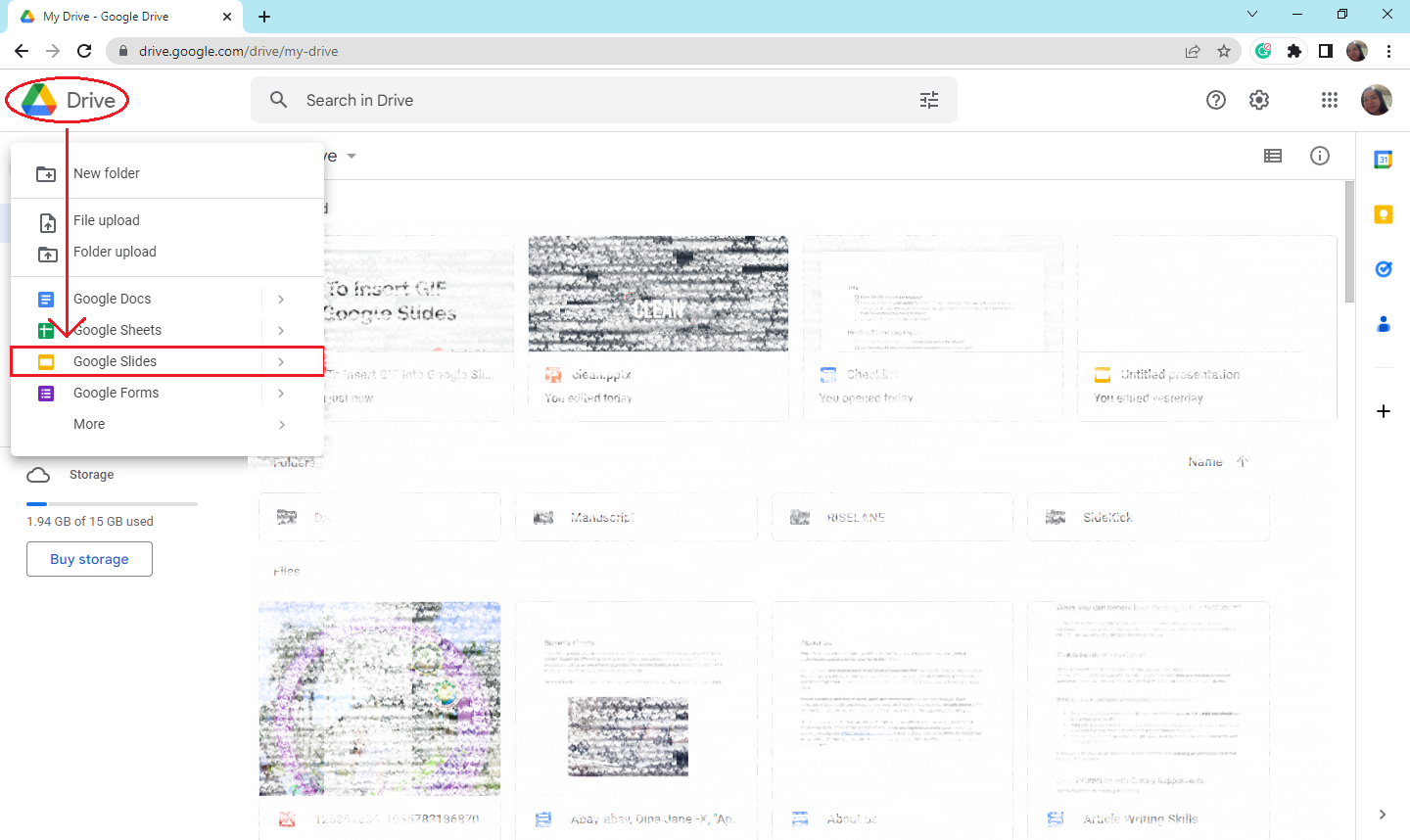This screenshot has width=1410, height=840.
Task: Switch to list layout view
Action: pos(1273,156)
